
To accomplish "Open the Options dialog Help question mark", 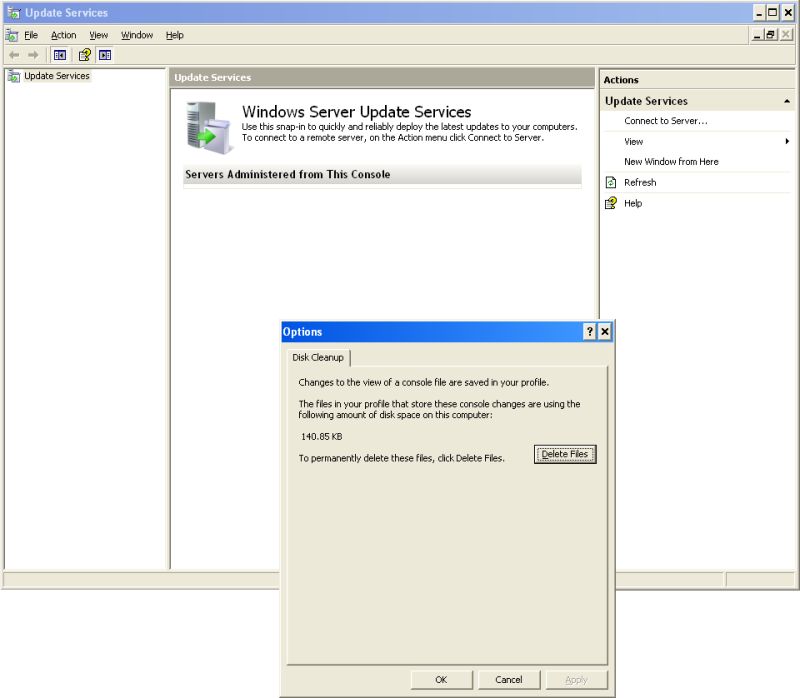I will [x=590, y=331].
